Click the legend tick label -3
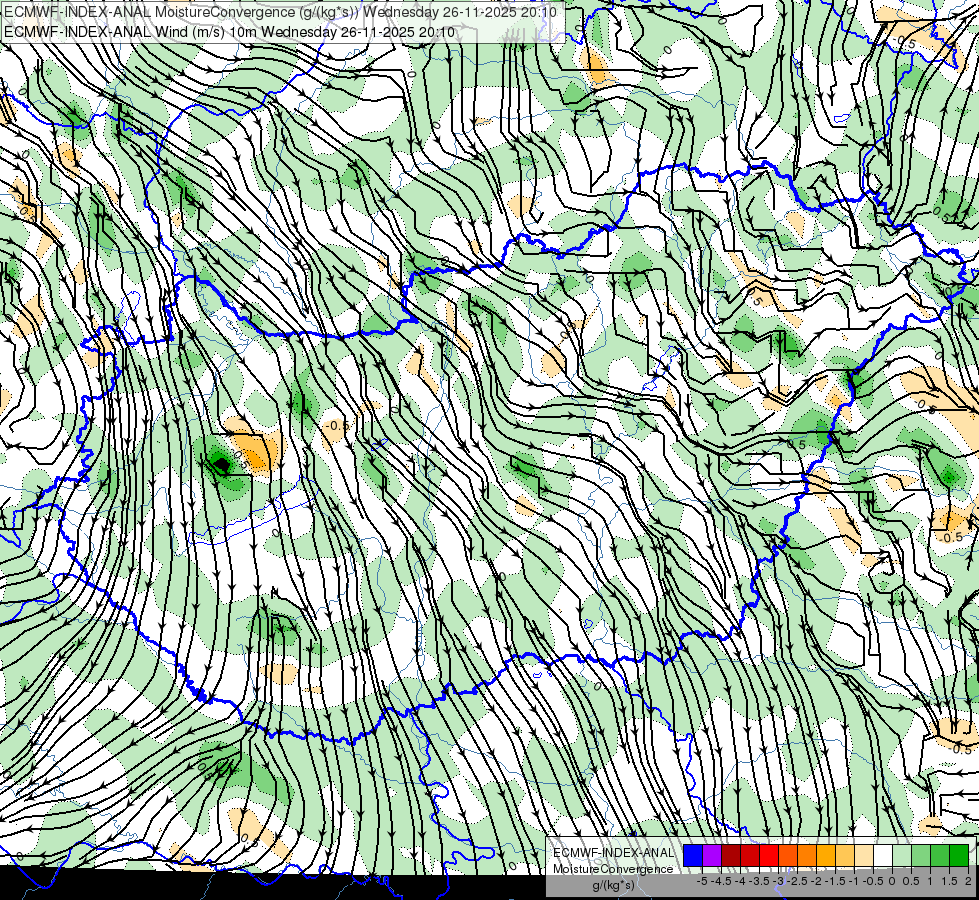 pyautogui.click(x=778, y=881)
